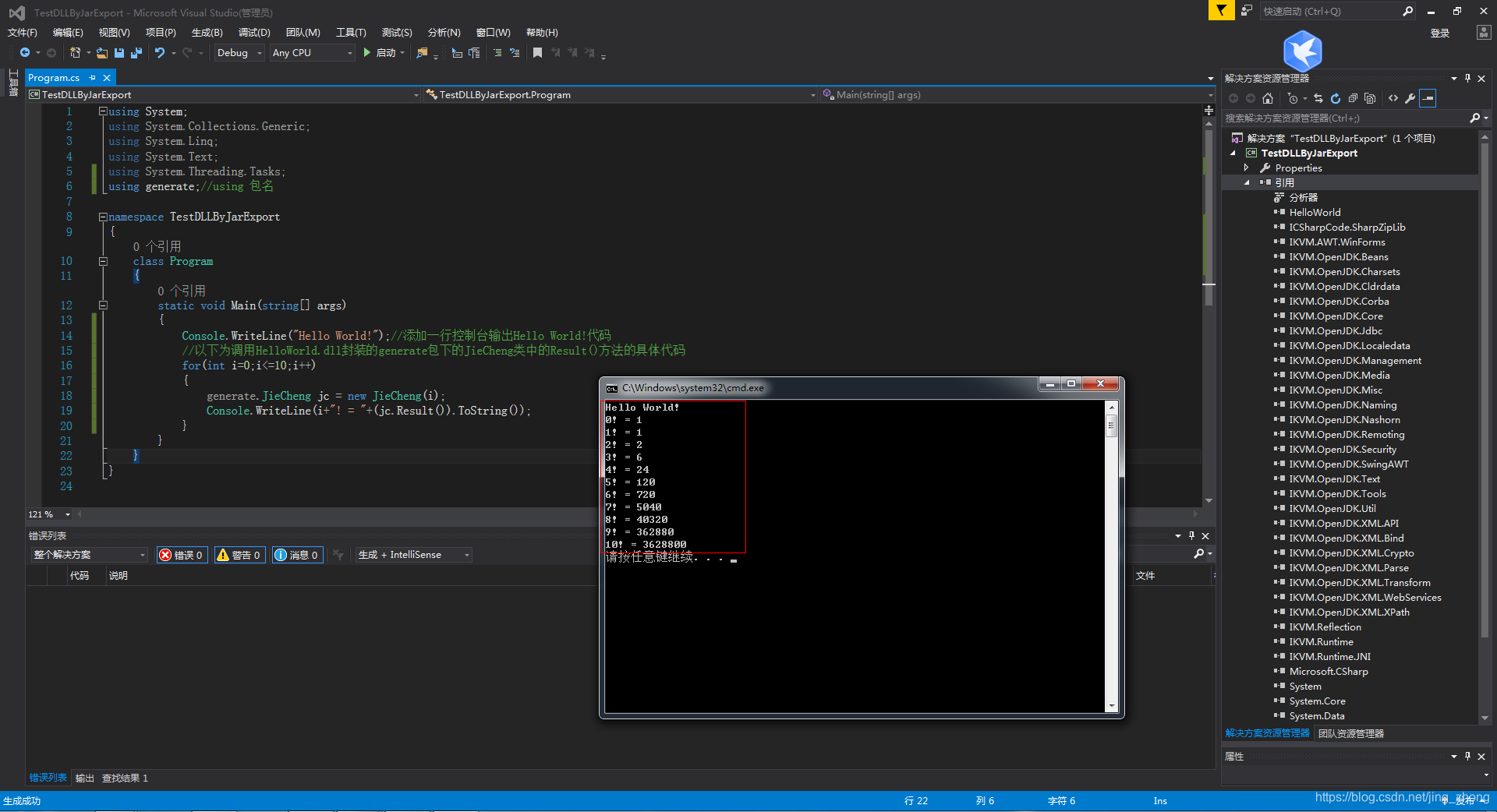The height and width of the screenshot is (812, 1497).
Task: Select the IKVM.Runtime reference
Action: click(1321, 642)
